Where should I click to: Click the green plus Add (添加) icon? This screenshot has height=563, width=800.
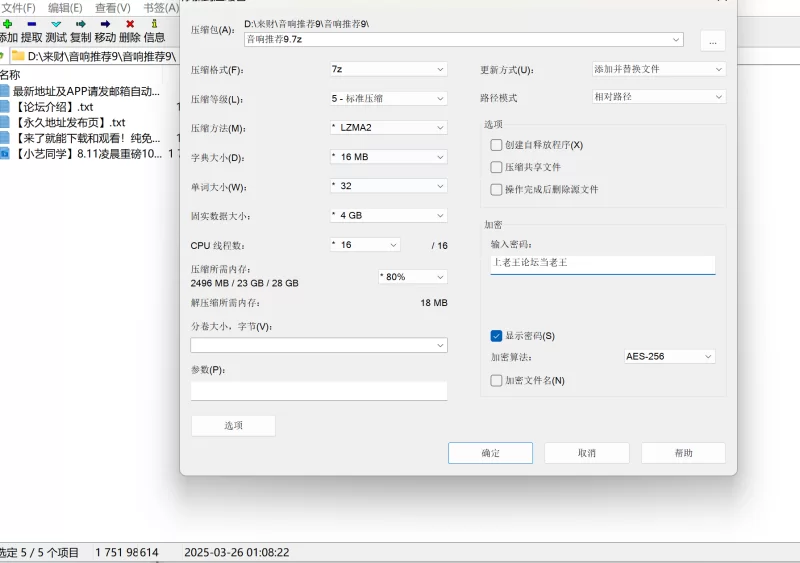[7, 24]
